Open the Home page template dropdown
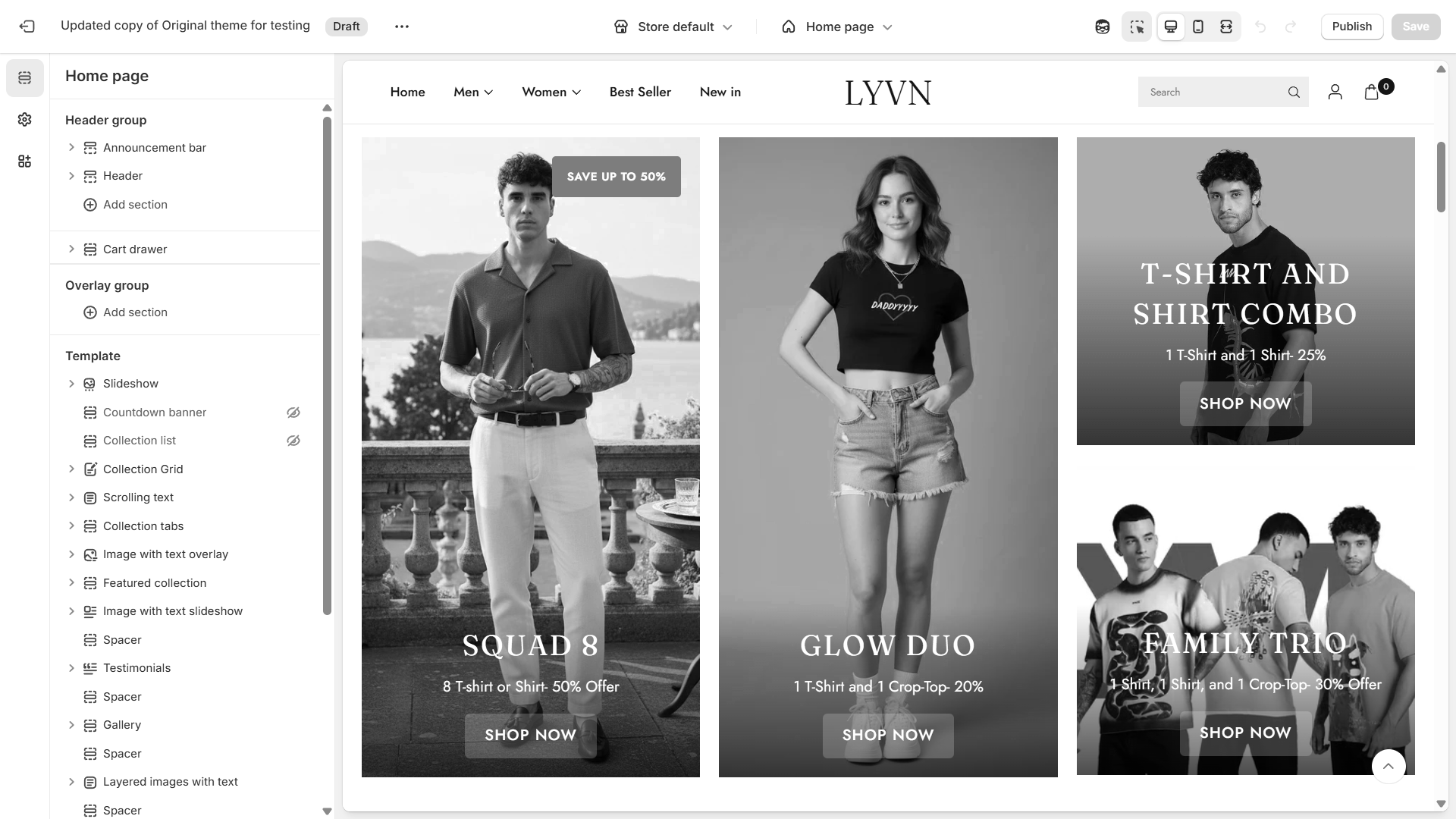Viewport: 1456px width, 819px height. click(837, 27)
